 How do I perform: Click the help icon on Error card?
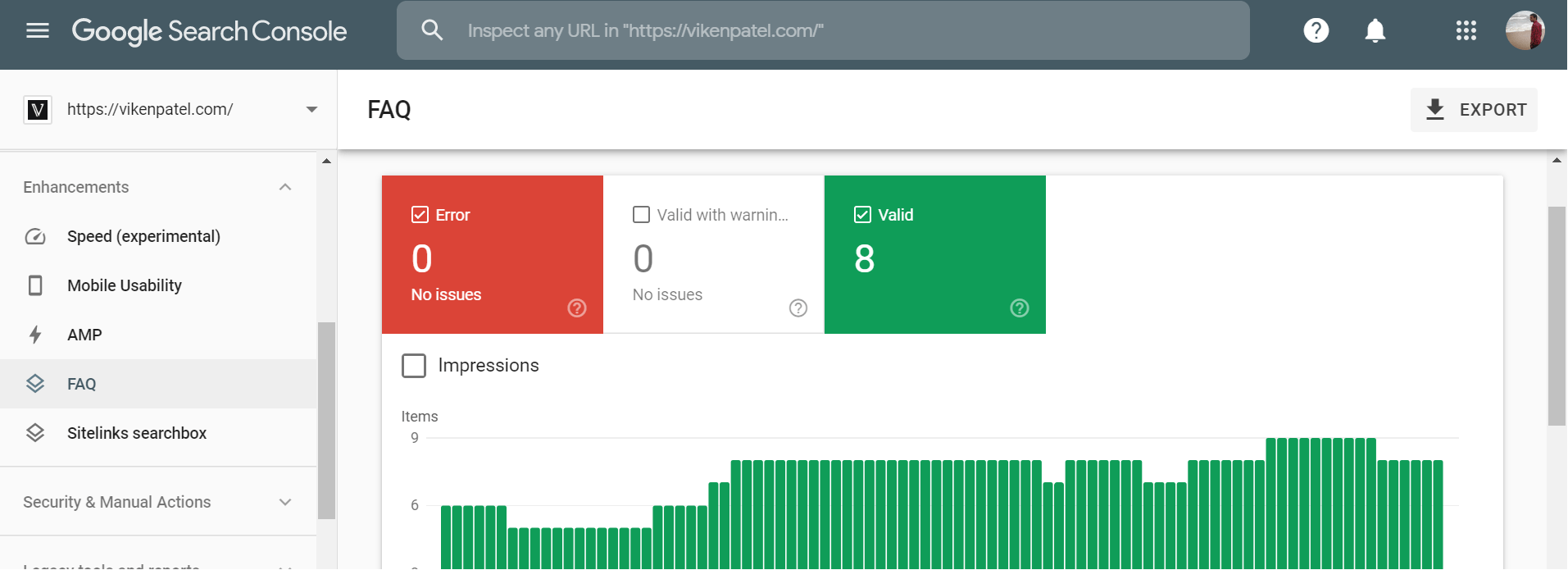pos(577,308)
